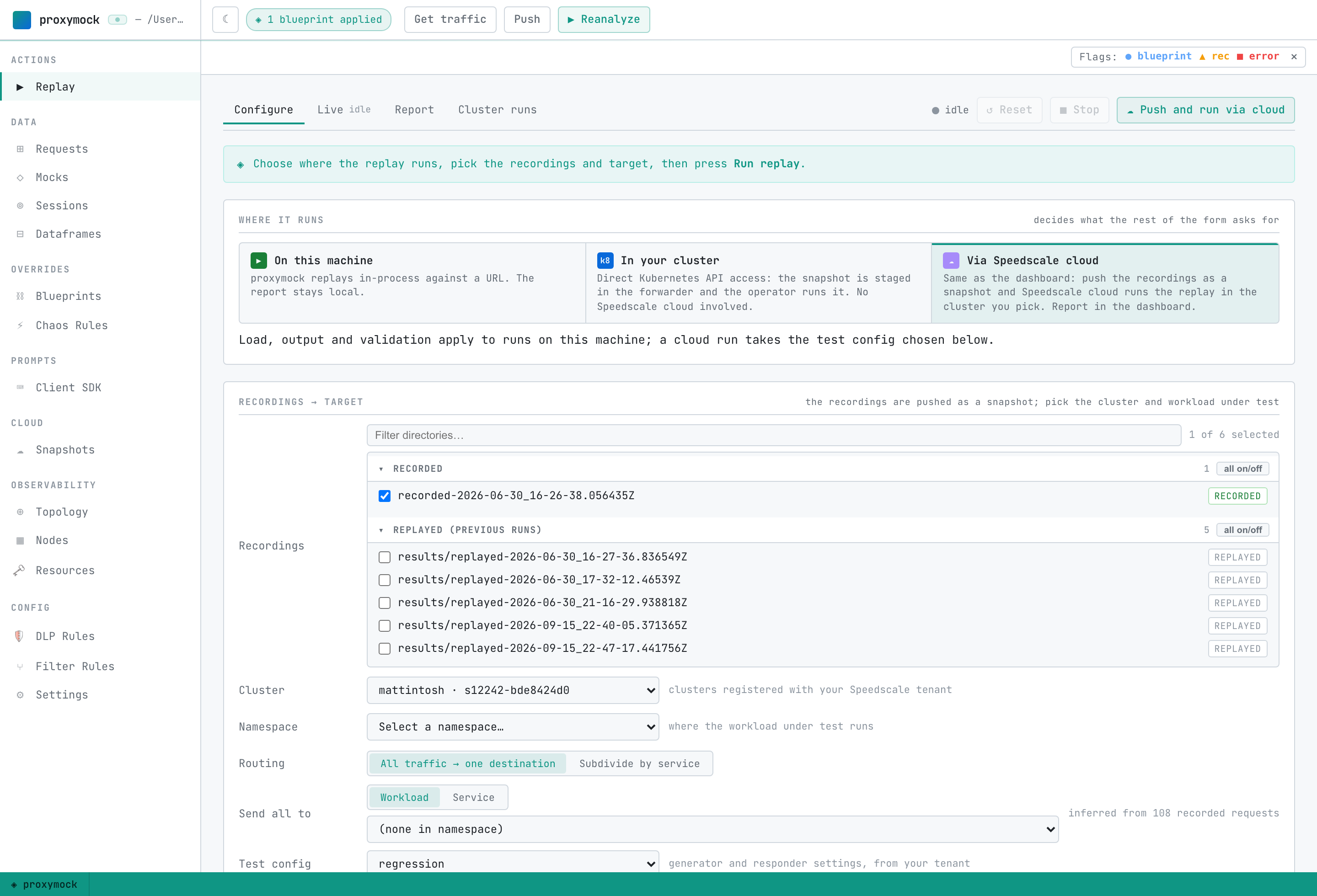Image resolution: width=1317 pixels, height=896 pixels.
Task: Click the Filter directories input field
Action: click(x=774, y=435)
